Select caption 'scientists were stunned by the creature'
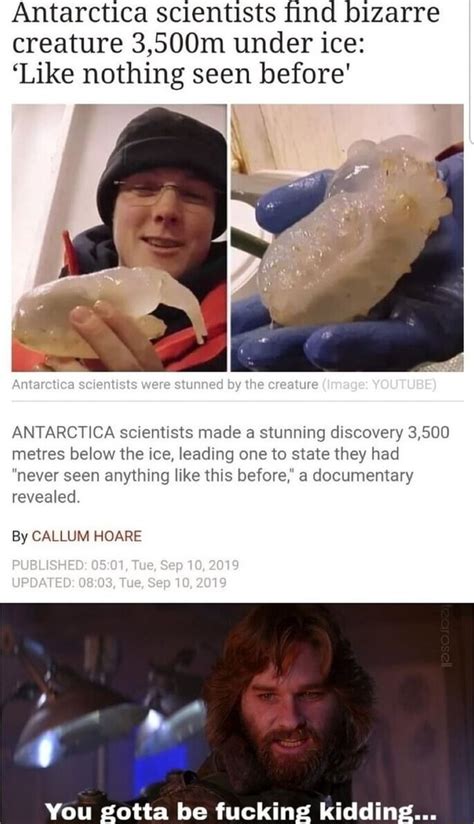474x824 pixels. 198,385
